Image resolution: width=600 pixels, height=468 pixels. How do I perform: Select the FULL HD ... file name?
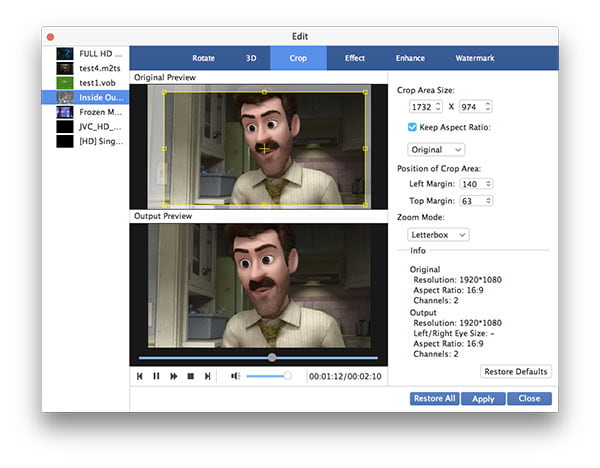point(101,54)
